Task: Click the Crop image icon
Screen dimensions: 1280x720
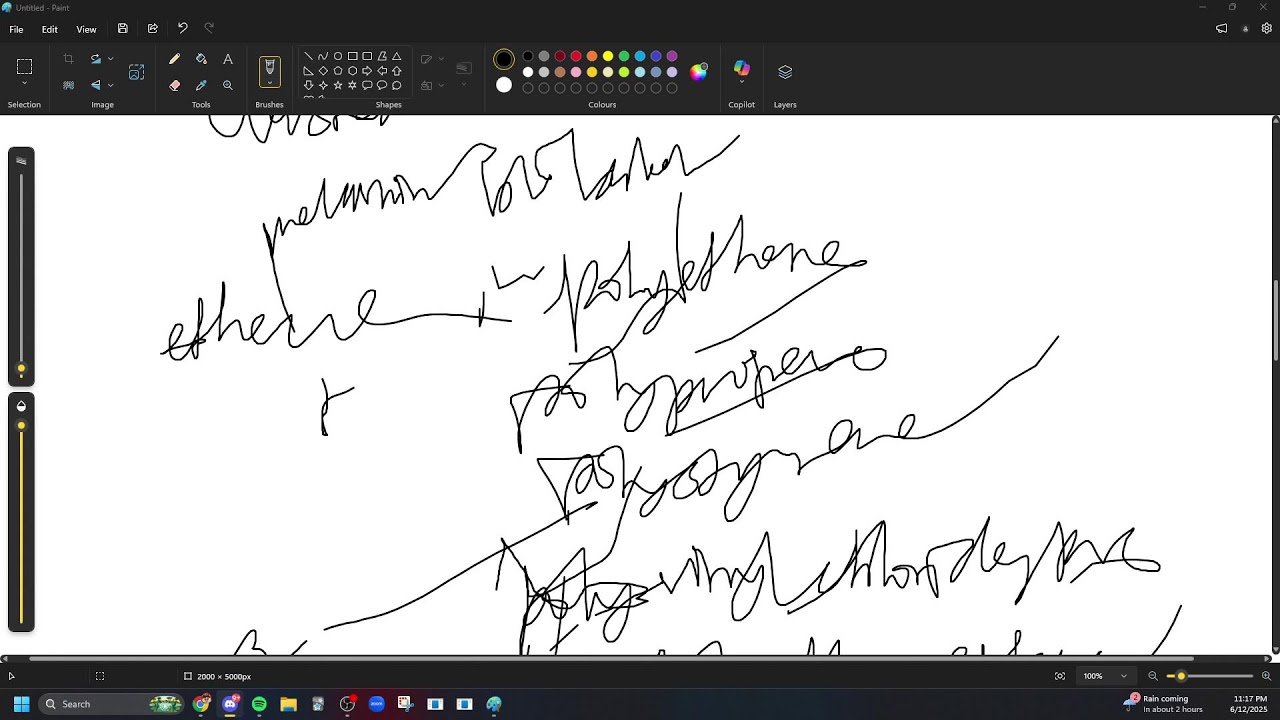Action: [x=68, y=59]
